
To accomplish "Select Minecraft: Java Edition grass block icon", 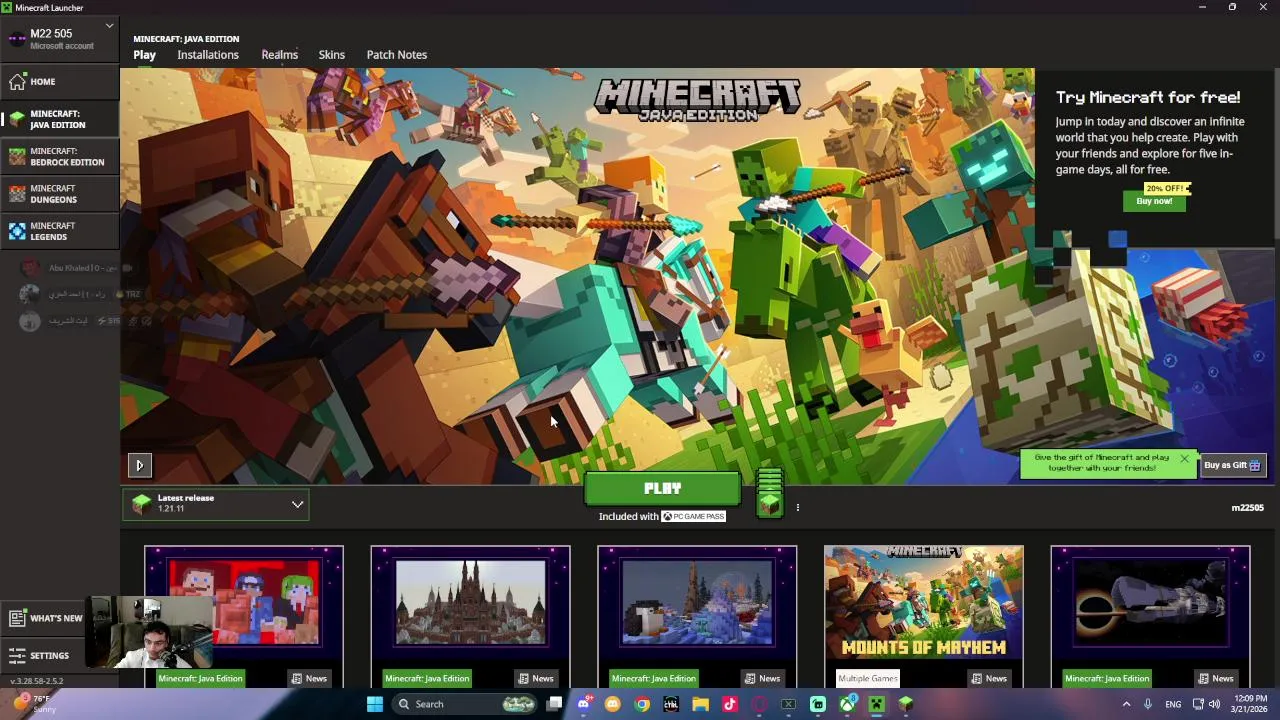I will pos(17,119).
